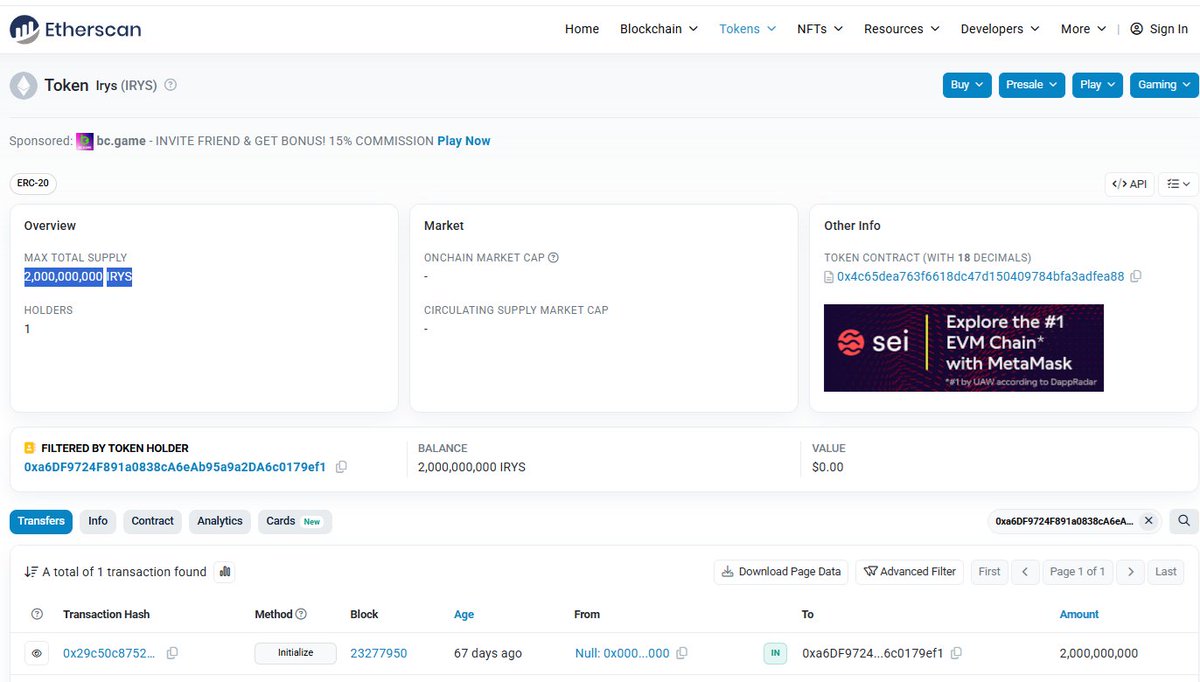Copy the filtered holder address
Viewport: 1200px width, 682px height.
pos(341,467)
